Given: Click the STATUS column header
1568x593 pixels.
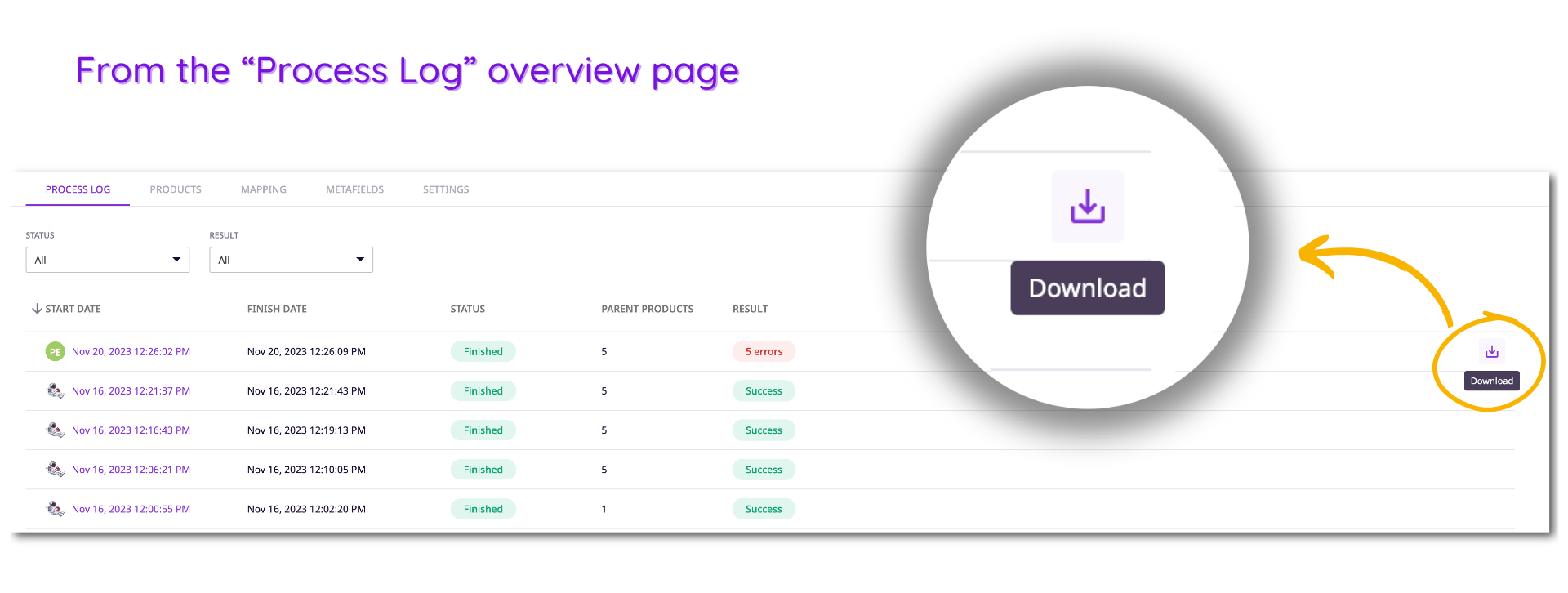Looking at the screenshot, I should (x=468, y=309).
